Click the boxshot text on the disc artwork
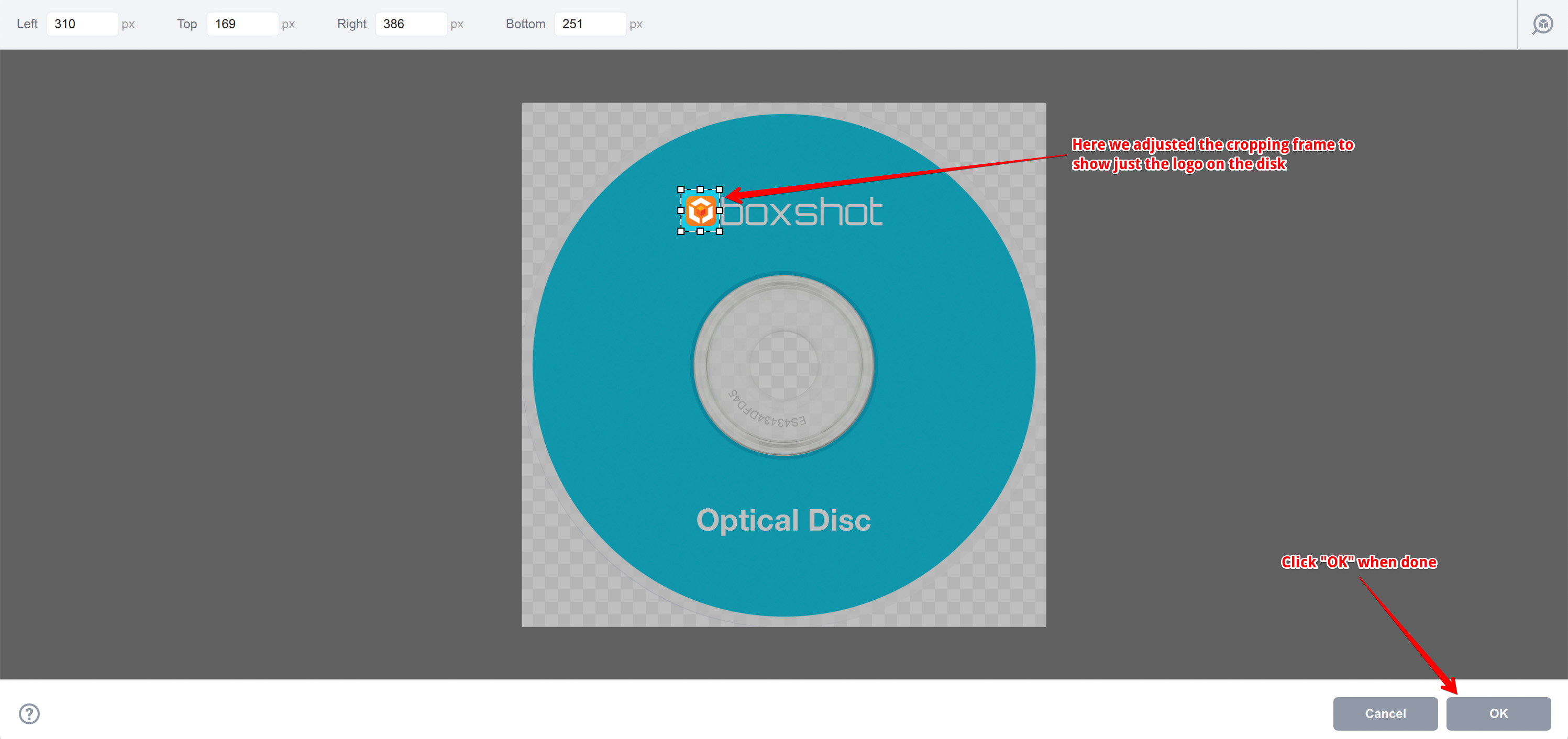The width and height of the screenshot is (1568, 739). [x=803, y=211]
